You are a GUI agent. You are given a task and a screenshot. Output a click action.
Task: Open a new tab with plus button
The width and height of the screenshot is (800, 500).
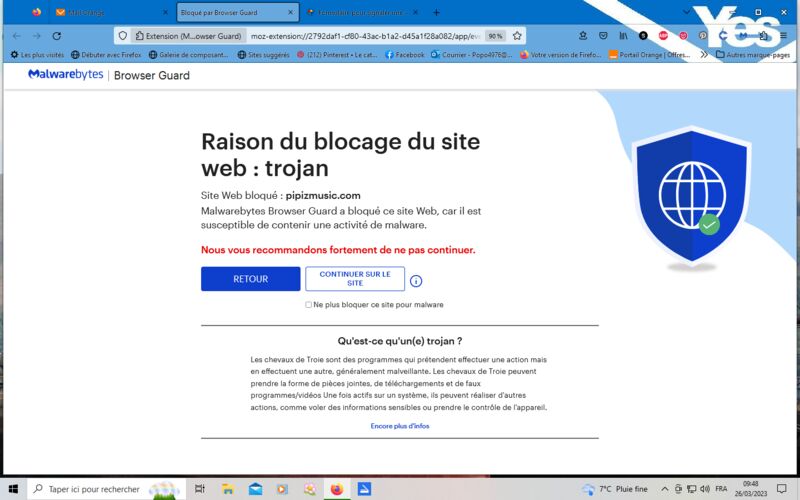(x=436, y=12)
